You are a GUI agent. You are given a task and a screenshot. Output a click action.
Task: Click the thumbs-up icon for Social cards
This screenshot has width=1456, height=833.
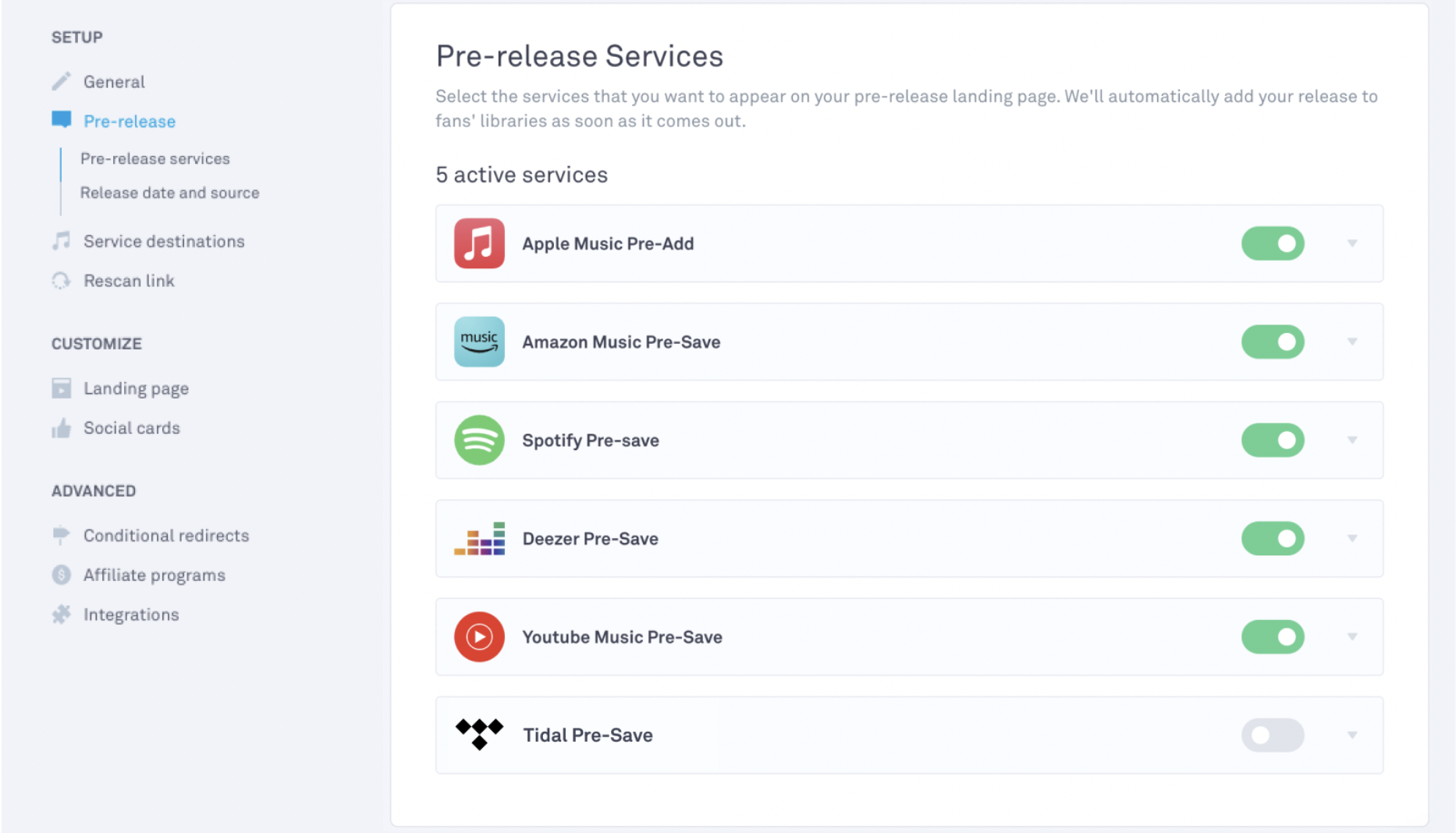pos(61,428)
